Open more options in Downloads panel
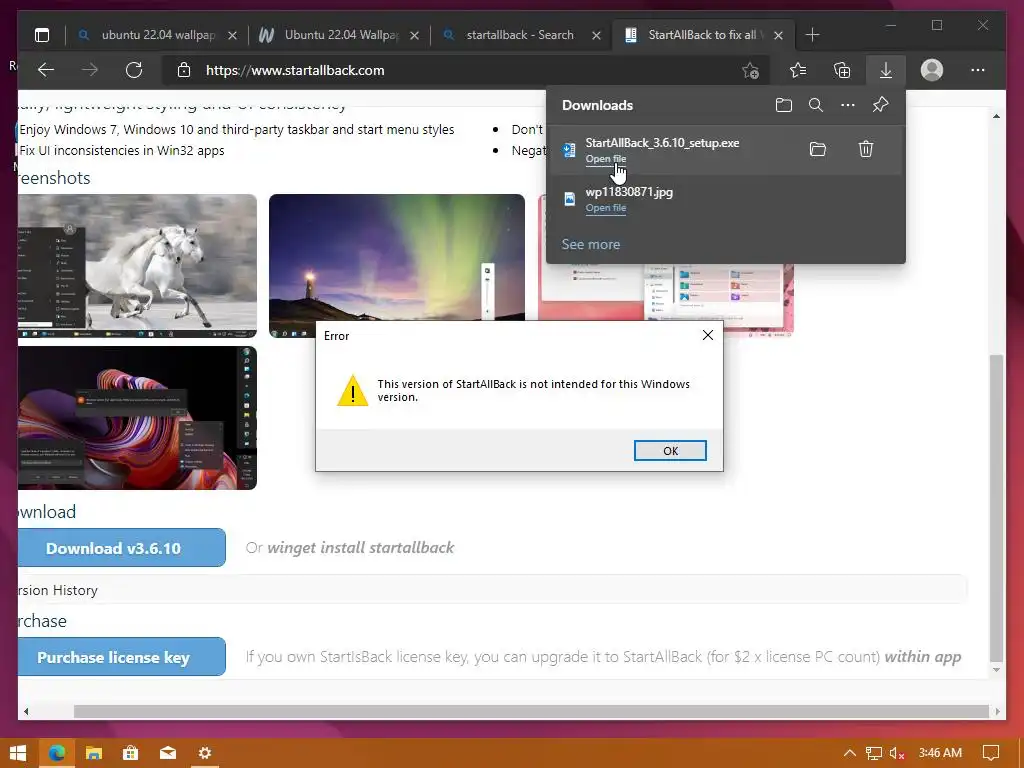 pos(848,105)
